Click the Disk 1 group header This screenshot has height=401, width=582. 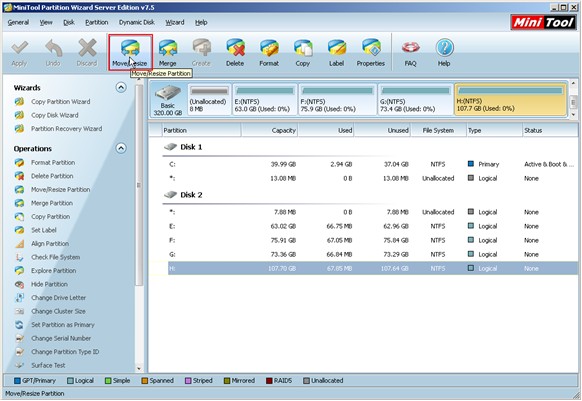(183, 147)
